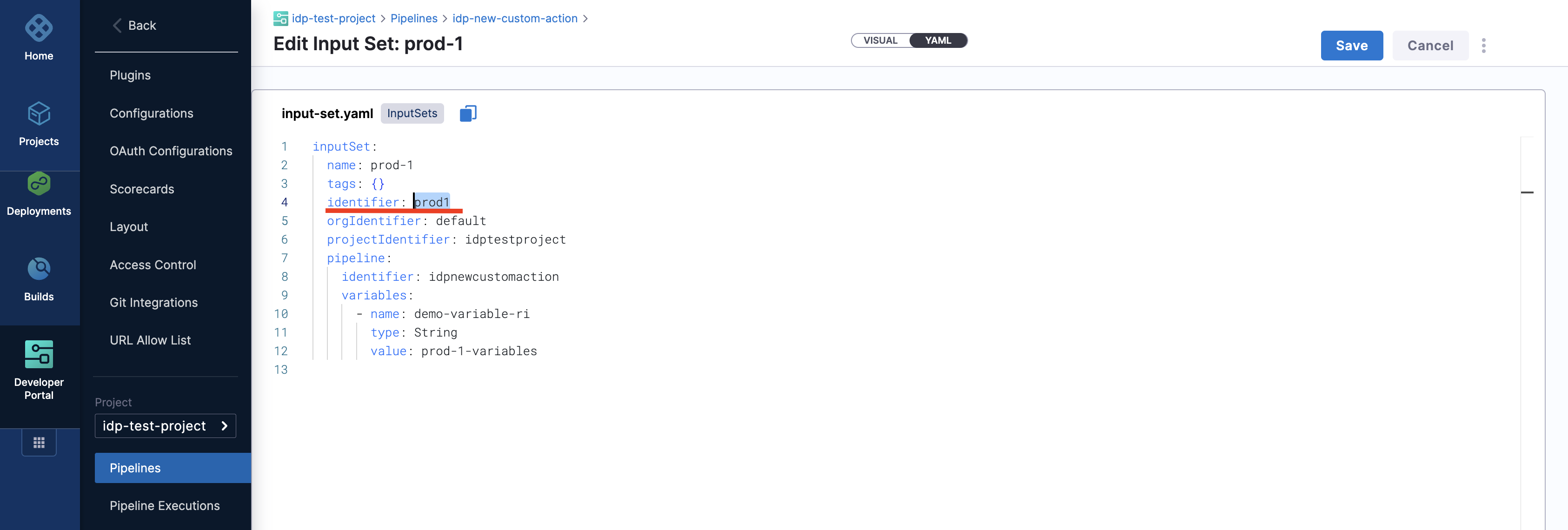Screen dimensions: 1568x530
Task: Open the three-dot more options menu
Action: tap(1483, 46)
